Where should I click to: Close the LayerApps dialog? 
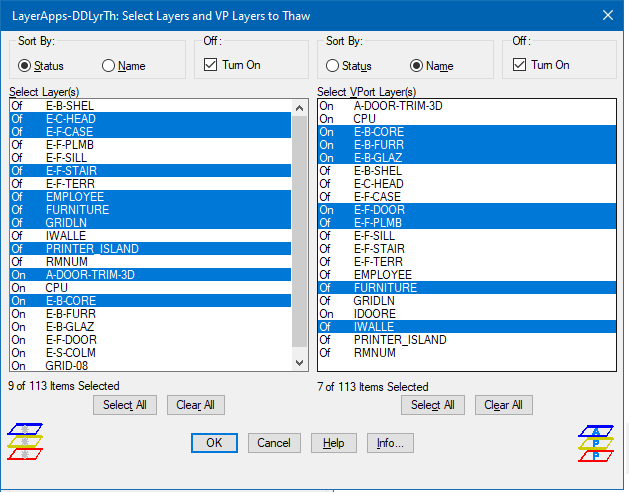[x=608, y=15]
